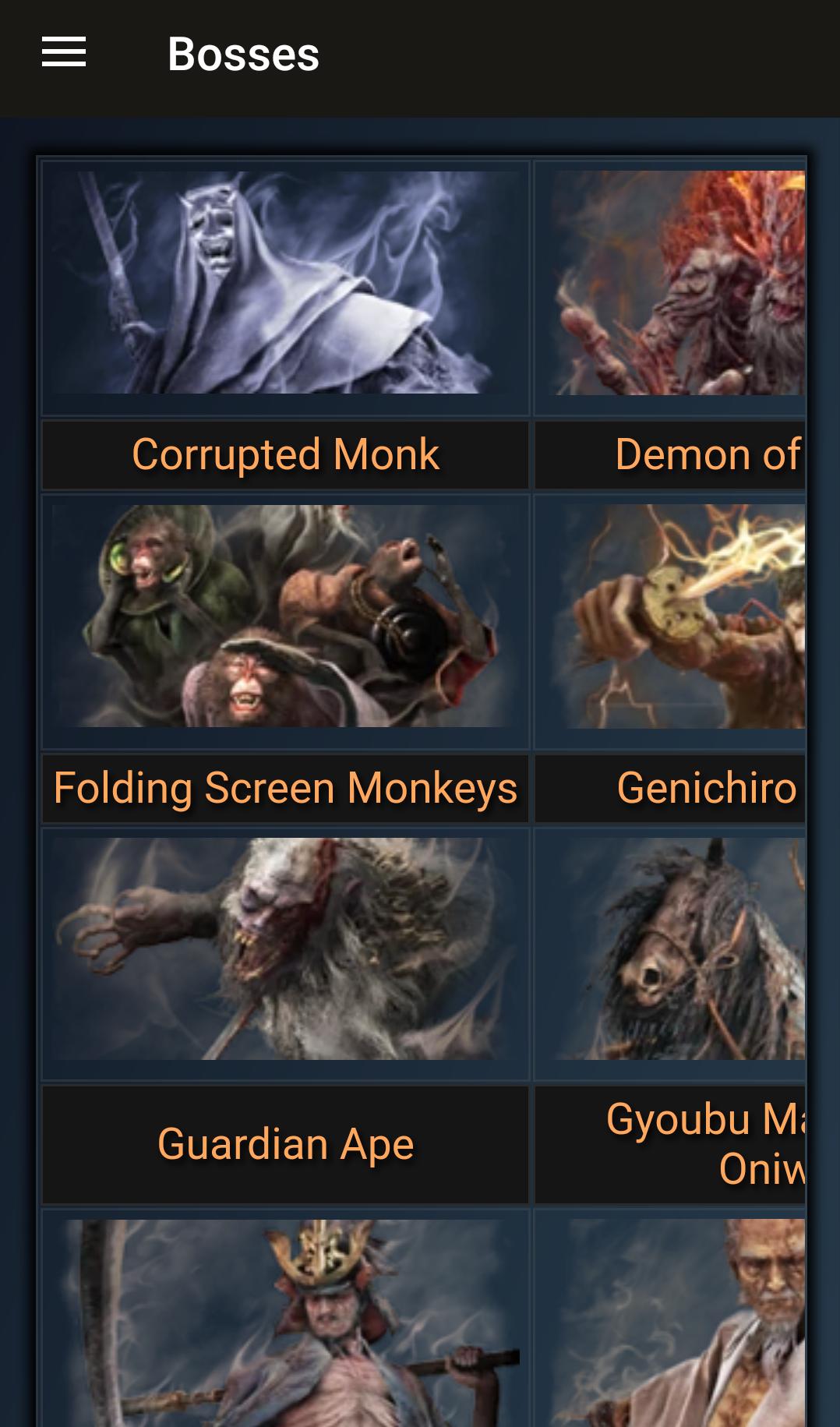Screen dimensions: 840x1427
Task: Select the Guardian Ape portrait
Action: point(285,949)
